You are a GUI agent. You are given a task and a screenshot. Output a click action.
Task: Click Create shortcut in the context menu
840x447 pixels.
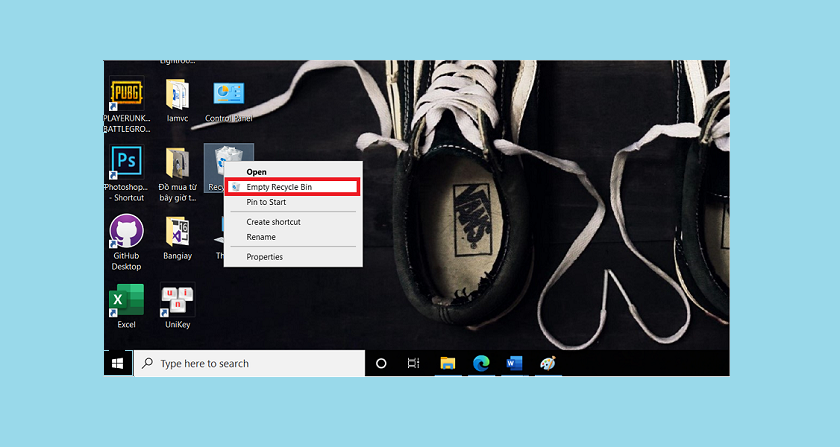point(273,222)
